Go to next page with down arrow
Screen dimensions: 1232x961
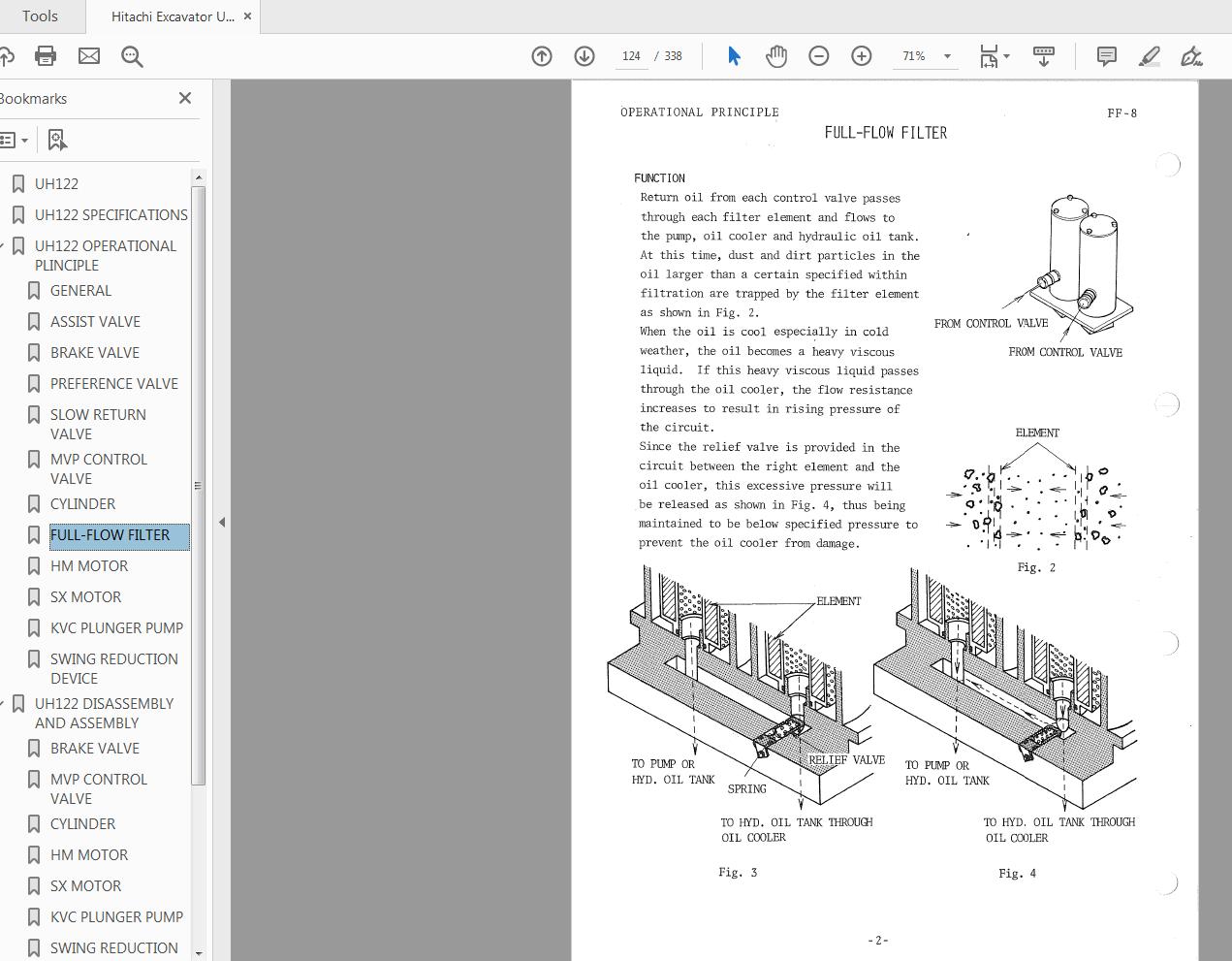click(584, 56)
